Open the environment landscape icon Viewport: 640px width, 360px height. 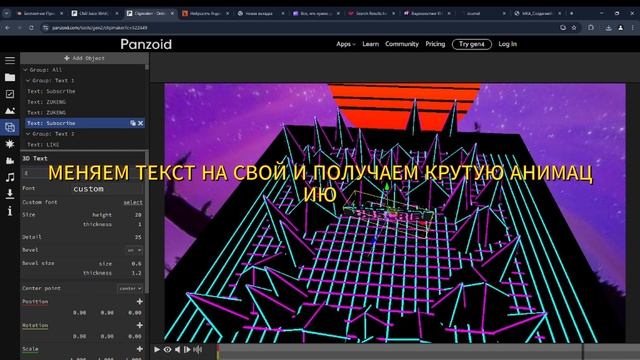10,111
